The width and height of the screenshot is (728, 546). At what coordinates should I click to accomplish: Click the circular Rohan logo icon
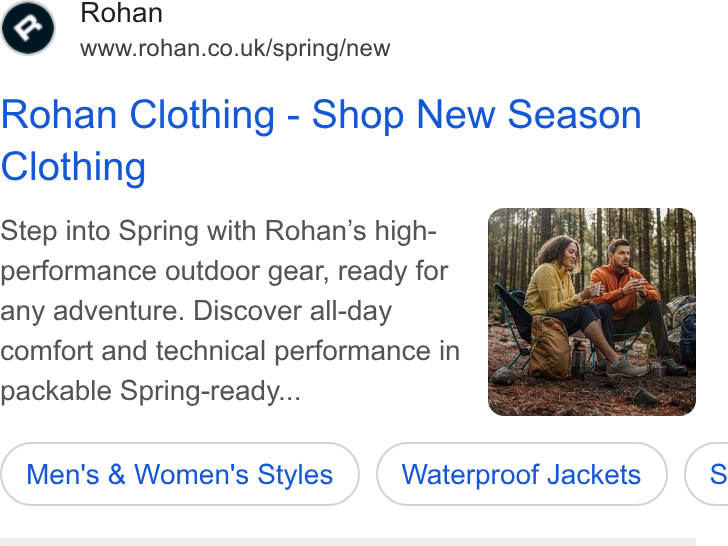coord(28,28)
